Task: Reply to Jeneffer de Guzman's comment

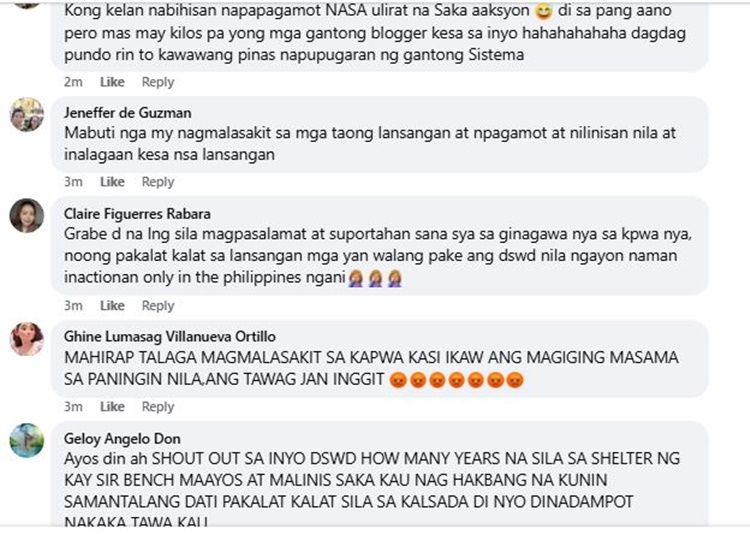Action: [x=158, y=182]
